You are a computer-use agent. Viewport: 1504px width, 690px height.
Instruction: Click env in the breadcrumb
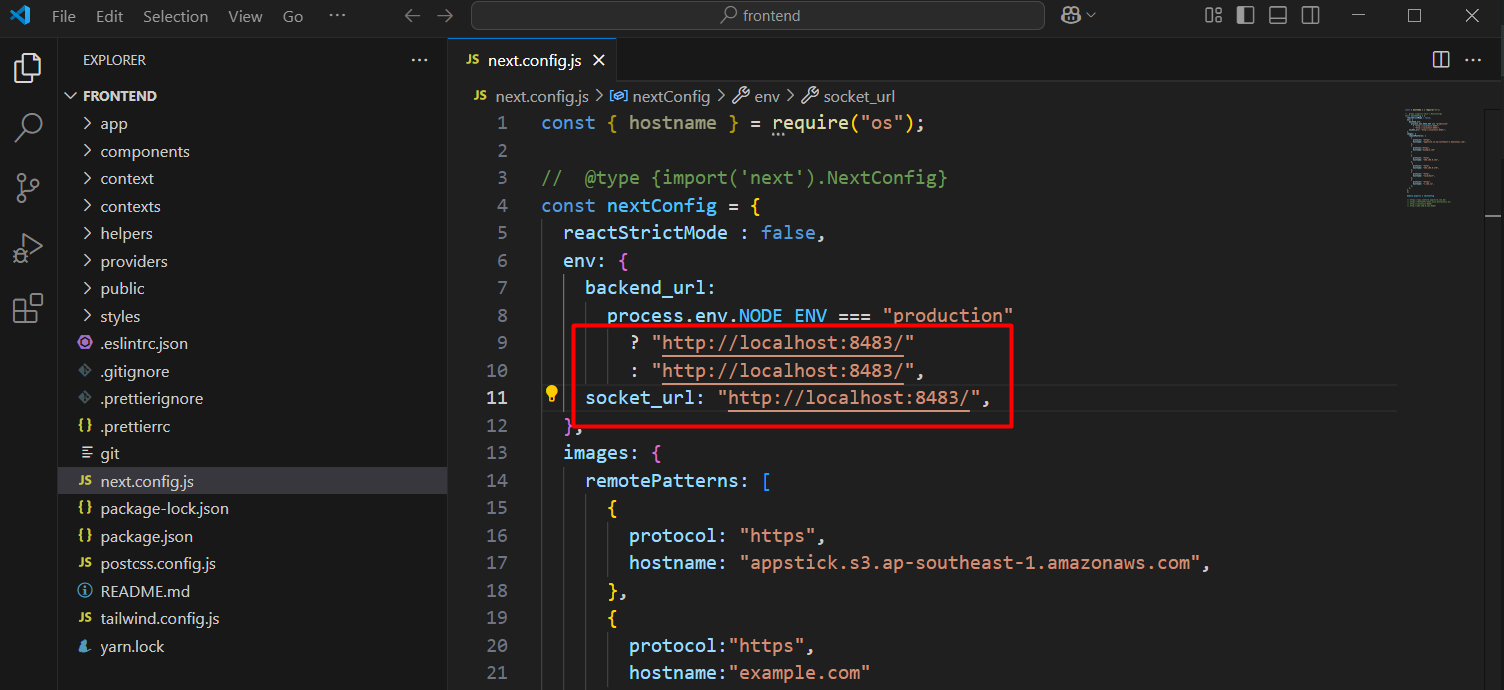767,97
